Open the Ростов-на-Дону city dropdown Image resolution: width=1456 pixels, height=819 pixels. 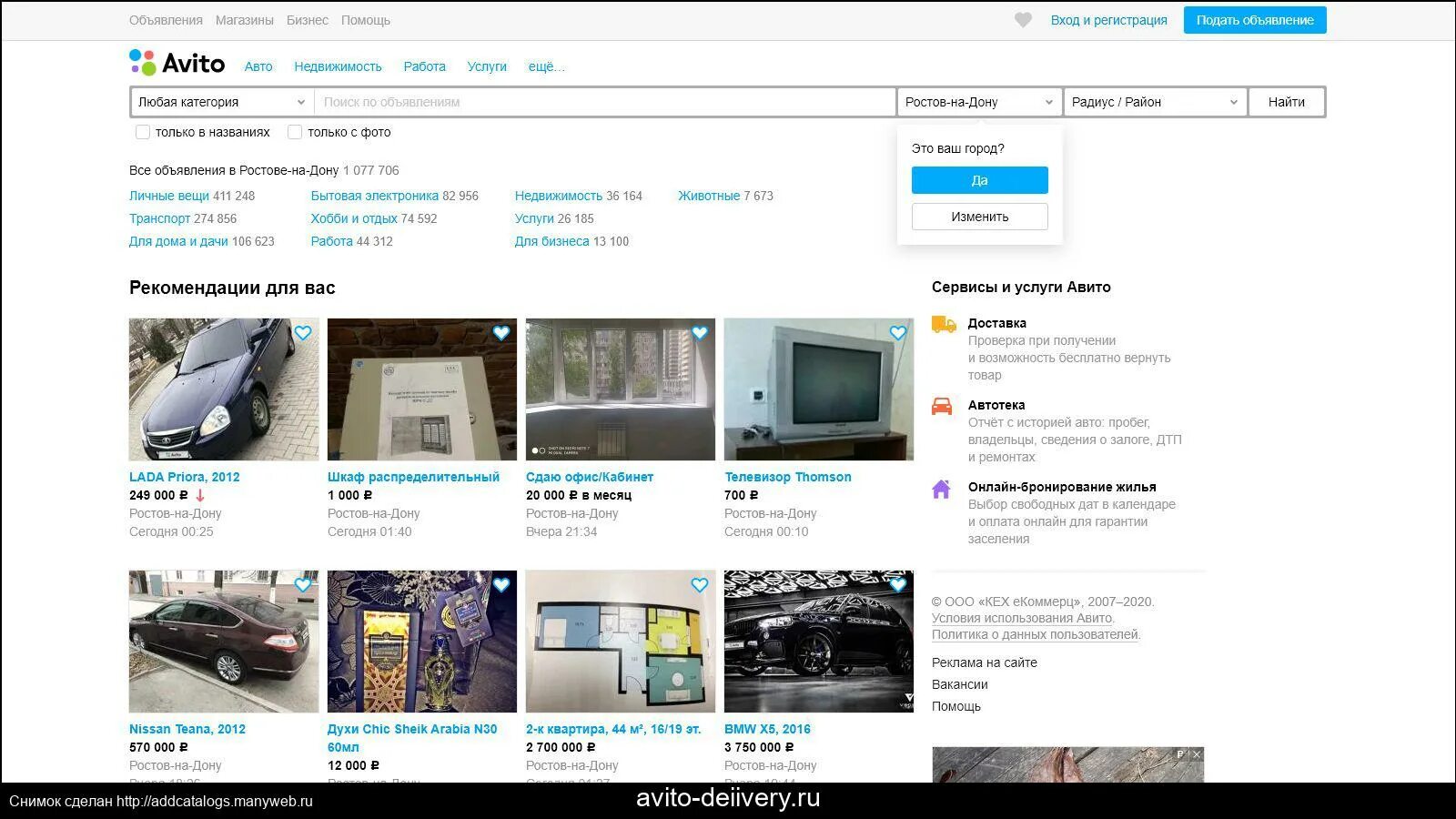tap(979, 102)
